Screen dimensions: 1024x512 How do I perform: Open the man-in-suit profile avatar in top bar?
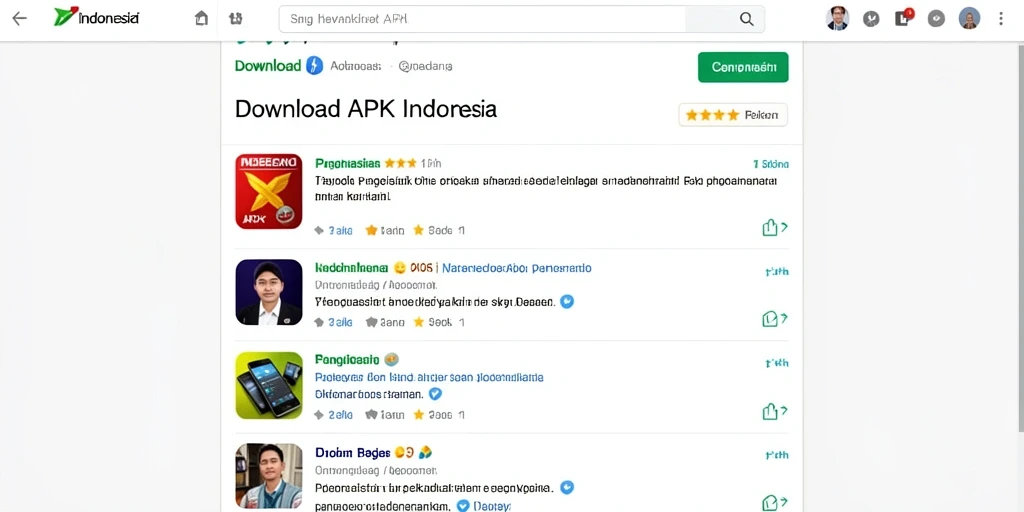coord(837,18)
